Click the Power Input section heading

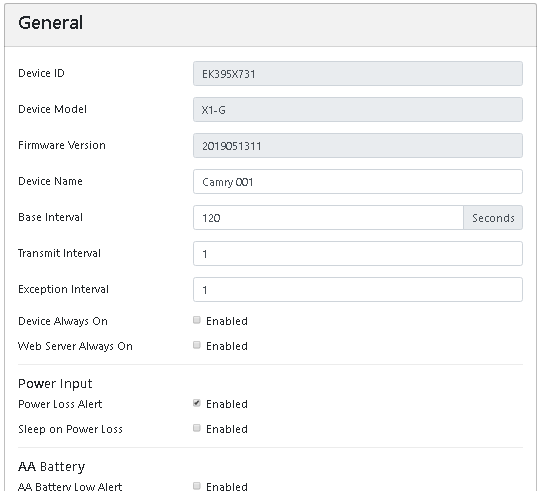[x=55, y=384]
